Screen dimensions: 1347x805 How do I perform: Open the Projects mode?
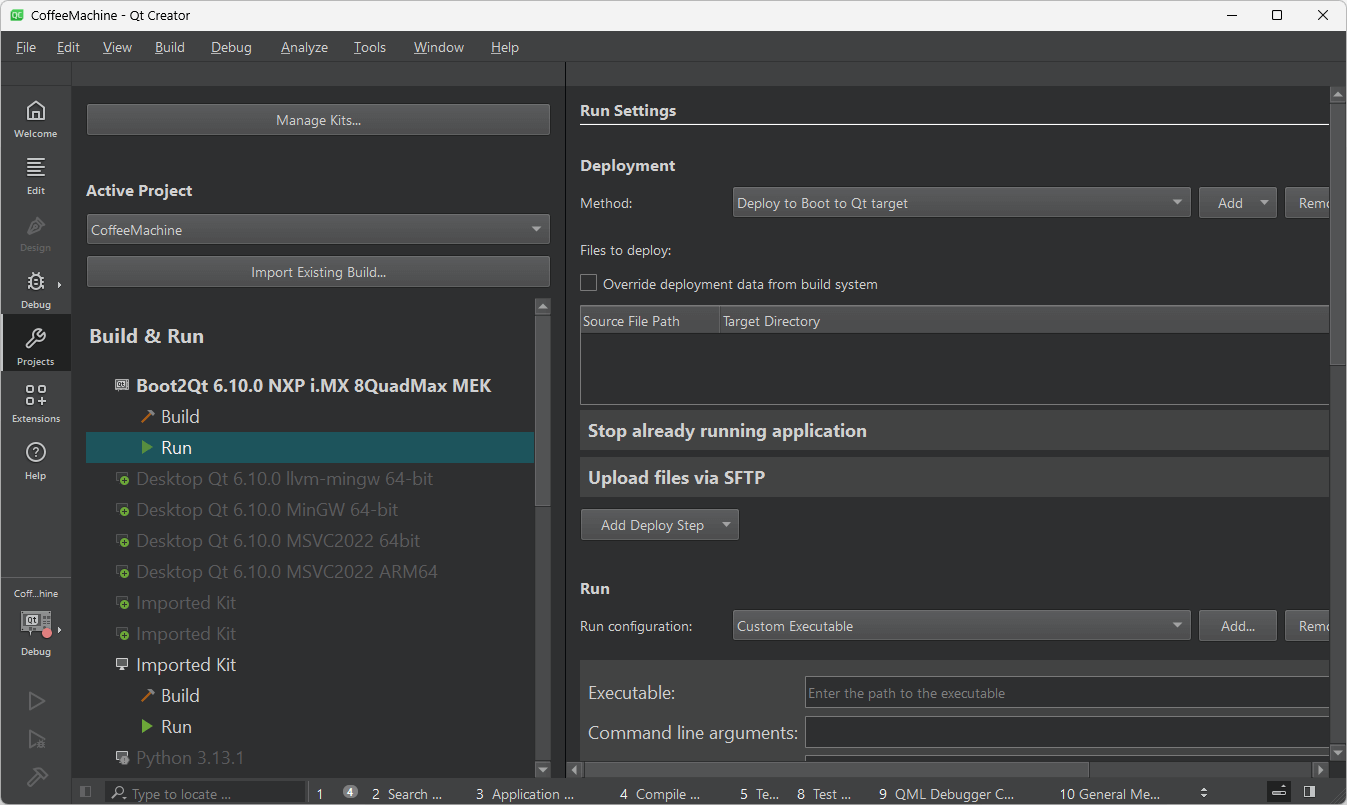(x=35, y=343)
